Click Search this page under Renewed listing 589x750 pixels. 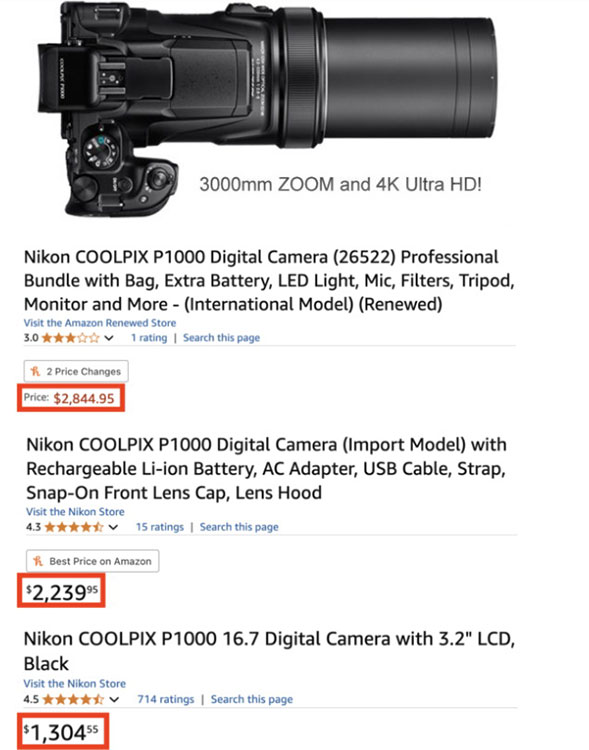coord(222,338)
